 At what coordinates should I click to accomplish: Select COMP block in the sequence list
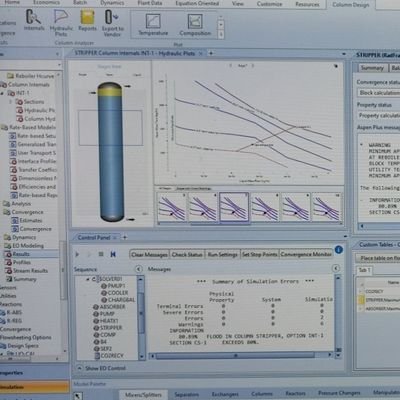pyautogui.click(x=104, y=335)
